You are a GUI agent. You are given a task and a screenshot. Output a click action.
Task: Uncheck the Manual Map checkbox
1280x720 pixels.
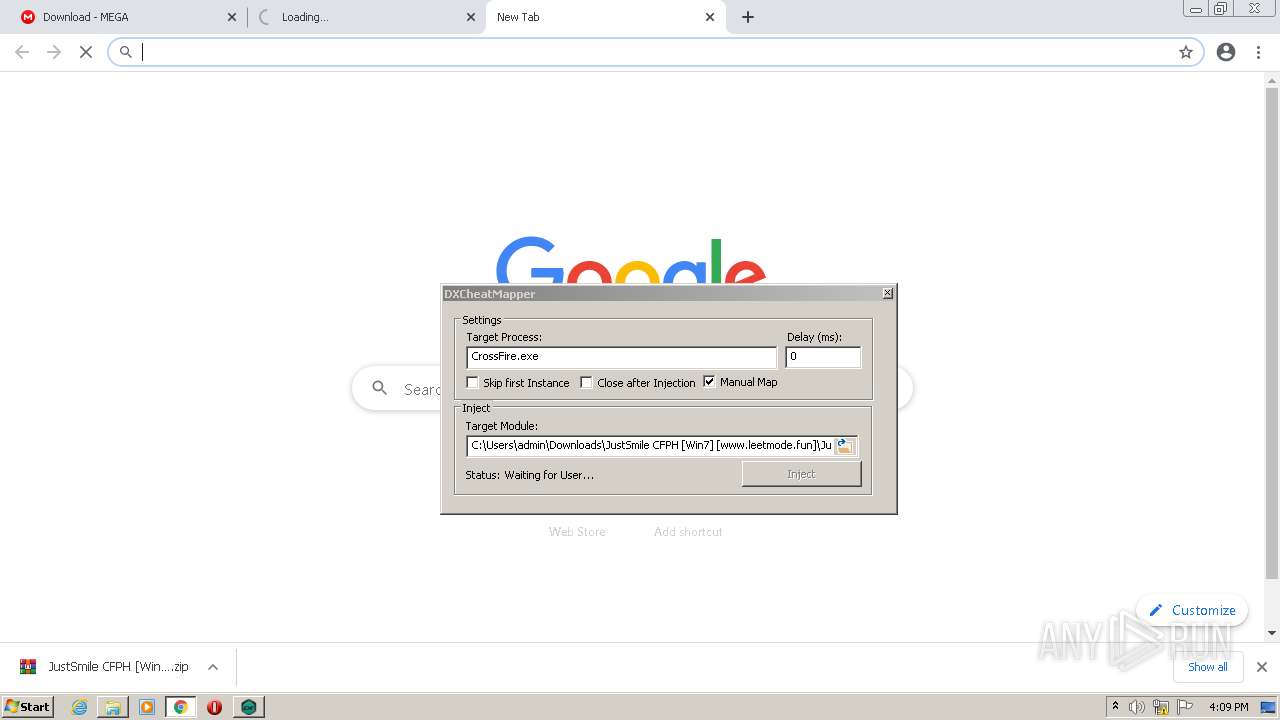[x=710, y=382]
